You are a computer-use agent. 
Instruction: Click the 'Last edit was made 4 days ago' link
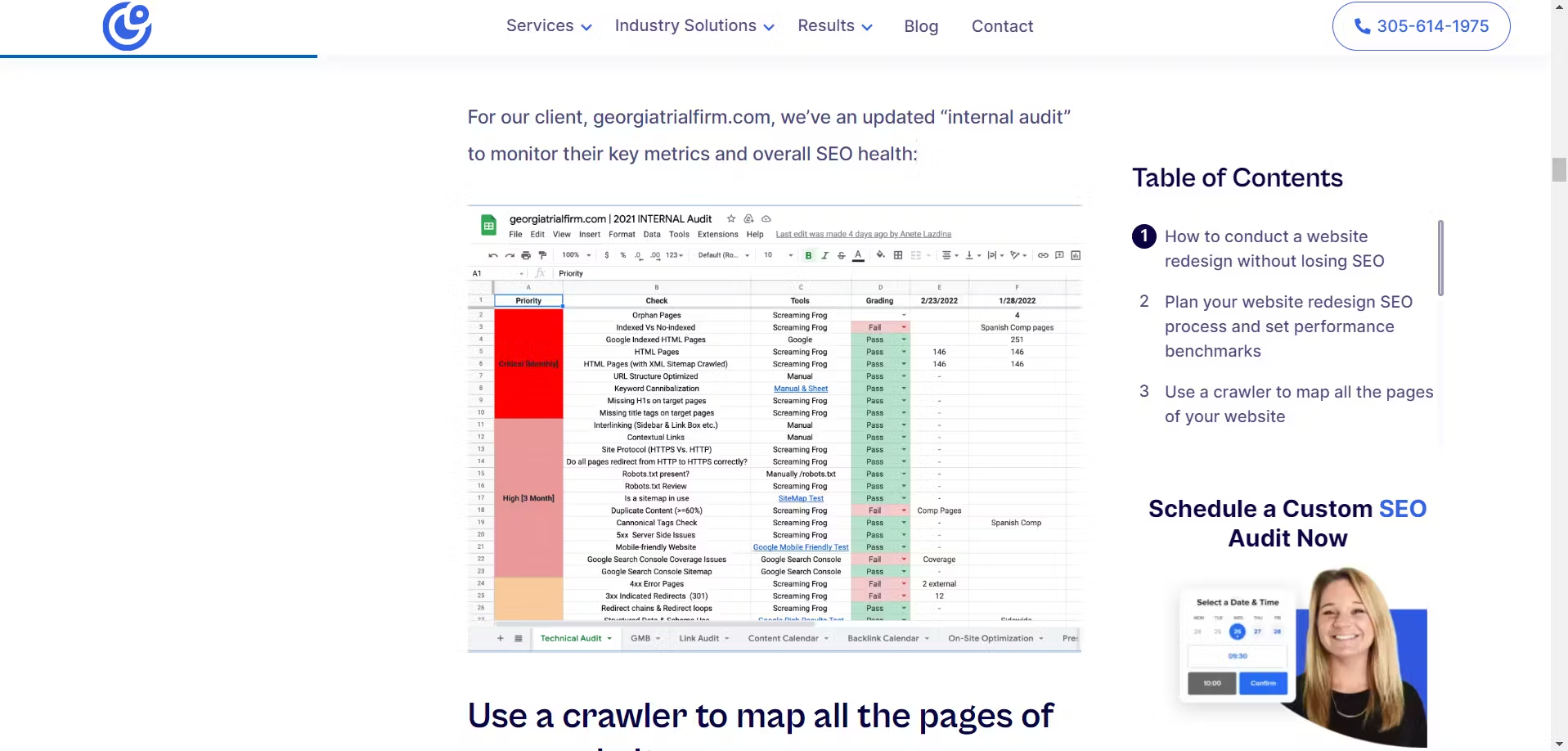click(x=863, y=235)
